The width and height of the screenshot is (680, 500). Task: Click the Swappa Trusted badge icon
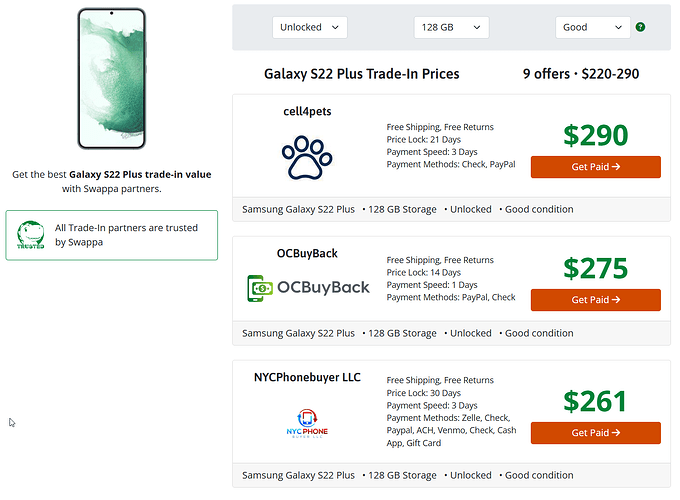[31, 235]
